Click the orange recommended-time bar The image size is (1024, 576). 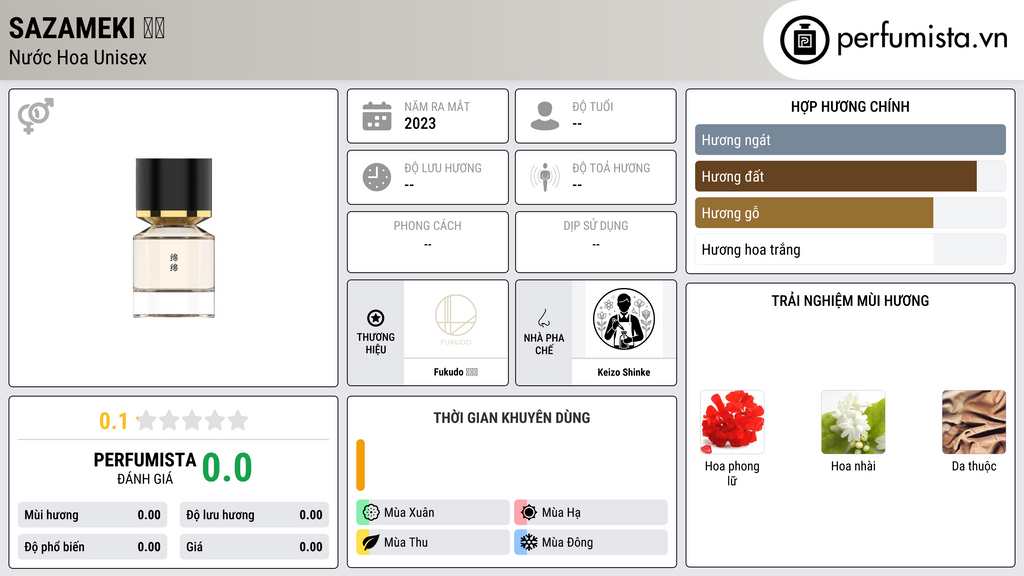click(x=360, y=465)
